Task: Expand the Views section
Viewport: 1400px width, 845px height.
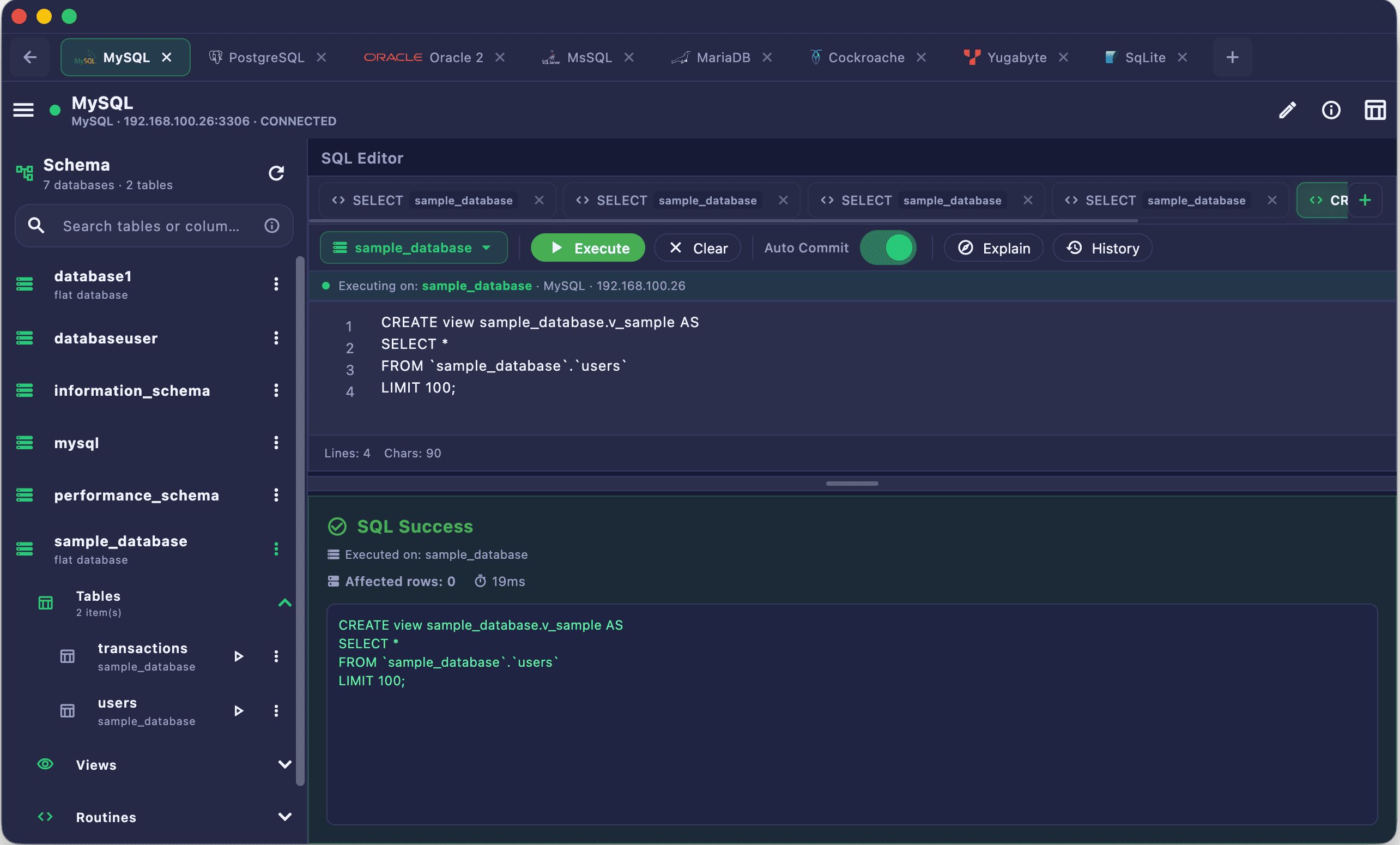Action: (x=285, y=764)
